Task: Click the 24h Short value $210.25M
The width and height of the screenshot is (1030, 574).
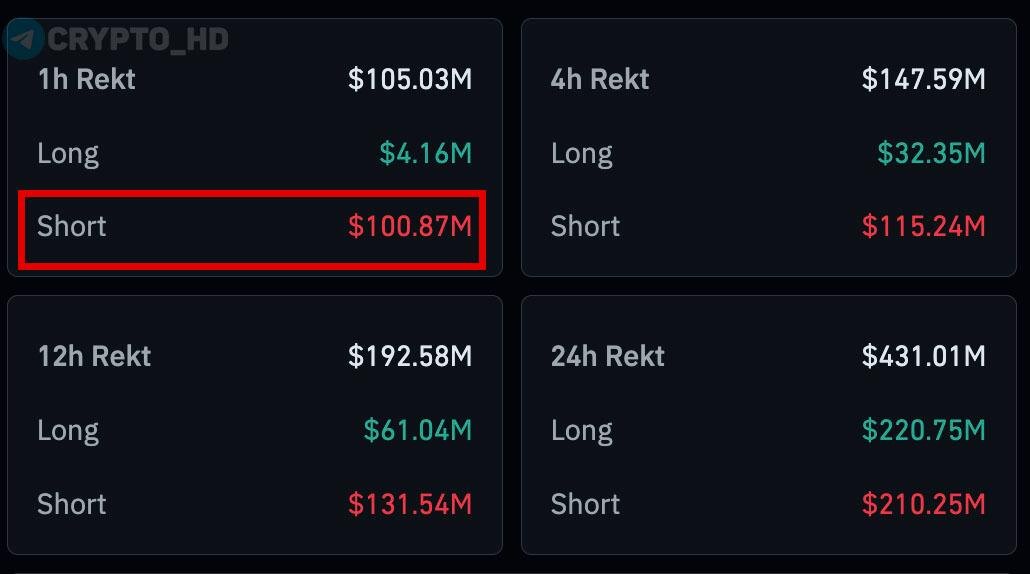Action: point(924,504)
